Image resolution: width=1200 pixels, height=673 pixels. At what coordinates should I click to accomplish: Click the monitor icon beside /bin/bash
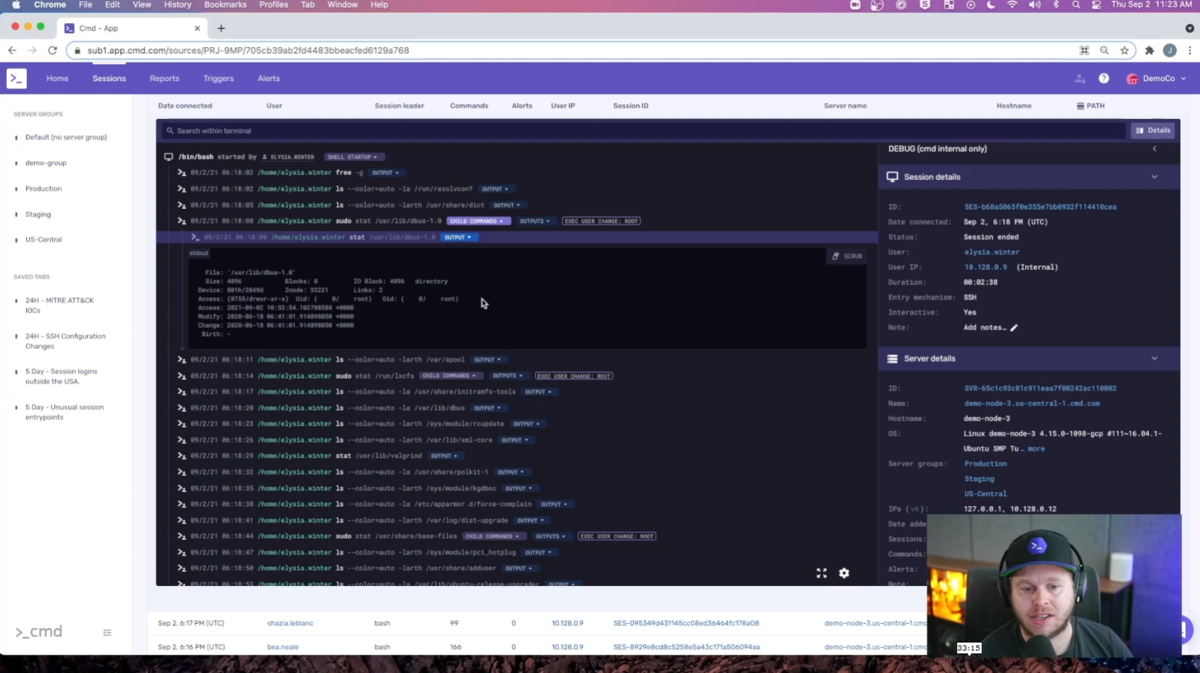coord(168,157)
